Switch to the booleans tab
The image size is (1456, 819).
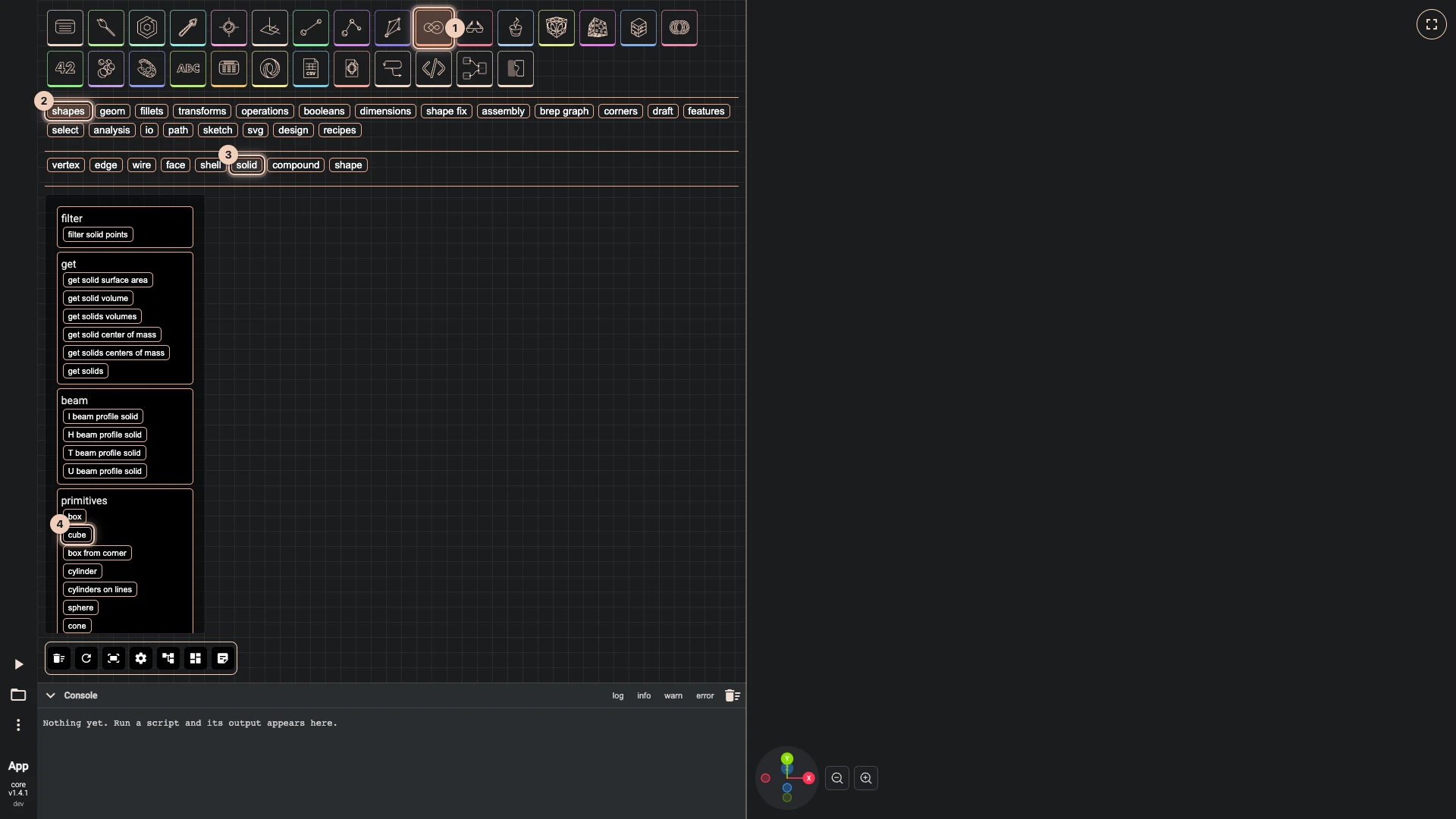(x=325, y=111)
